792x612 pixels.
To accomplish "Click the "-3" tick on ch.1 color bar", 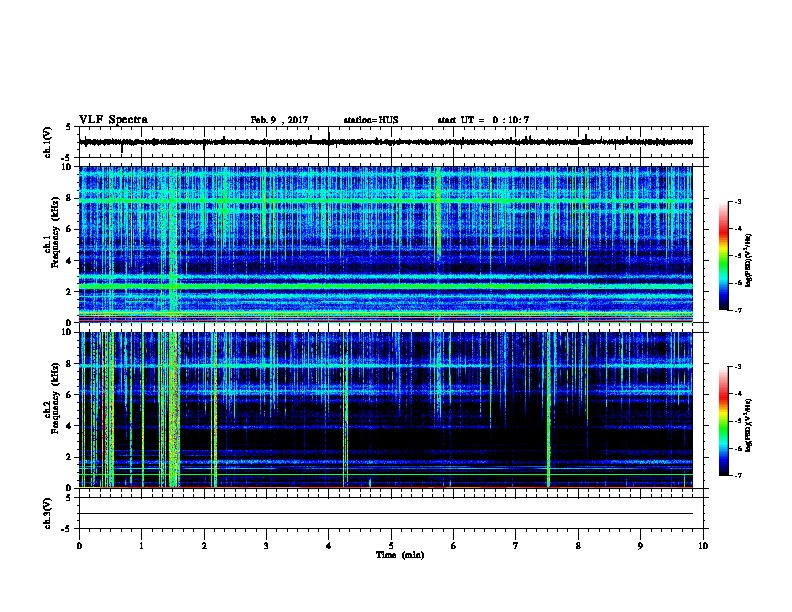I will coord(737,201).
